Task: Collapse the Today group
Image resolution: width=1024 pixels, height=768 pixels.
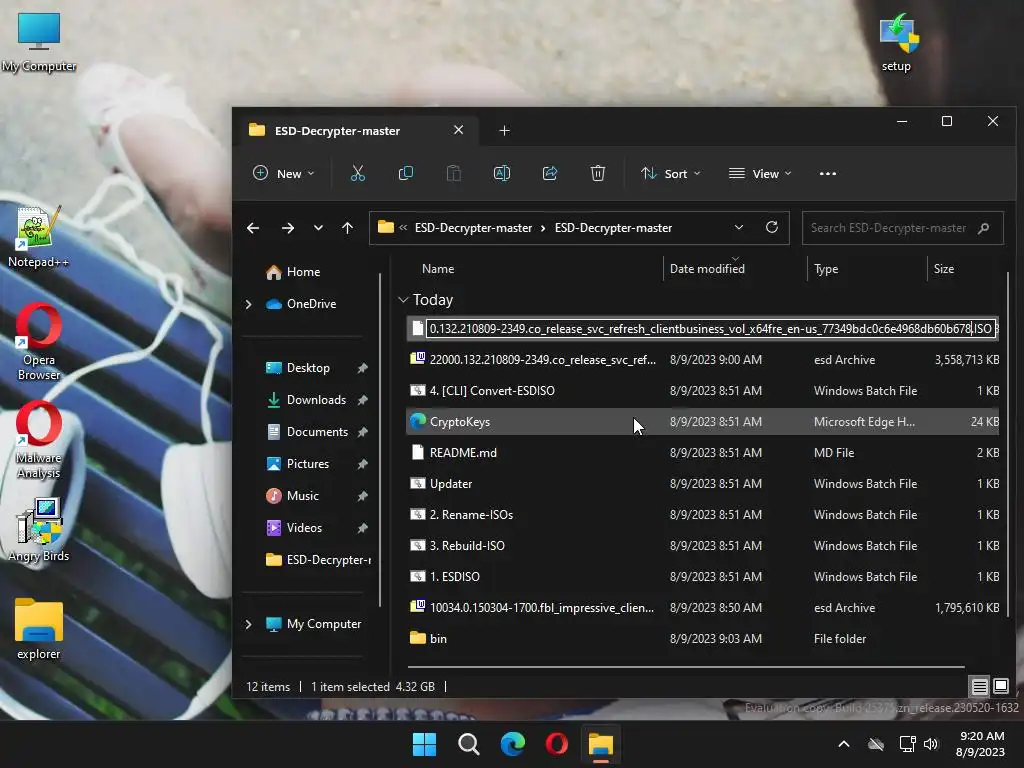Action: (x=403, y=300)
